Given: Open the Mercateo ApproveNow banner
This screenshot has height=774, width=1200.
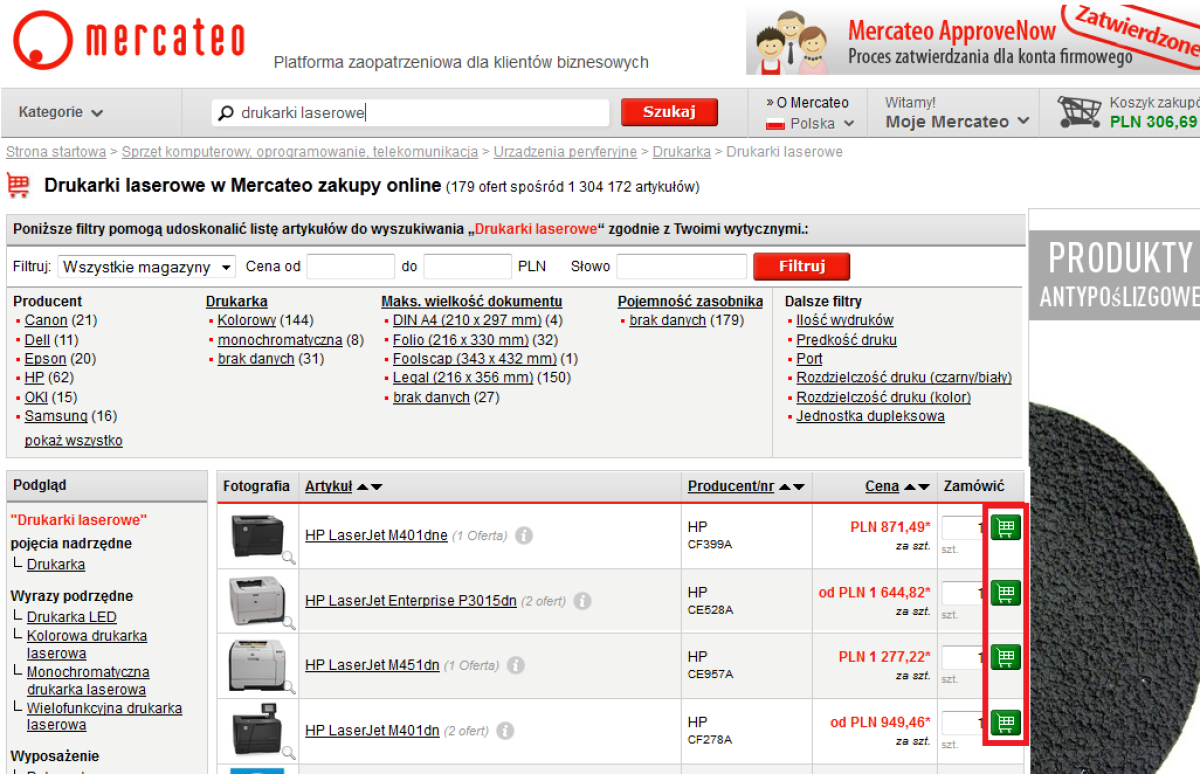Looking at the screenshot, I should point(972,40).
